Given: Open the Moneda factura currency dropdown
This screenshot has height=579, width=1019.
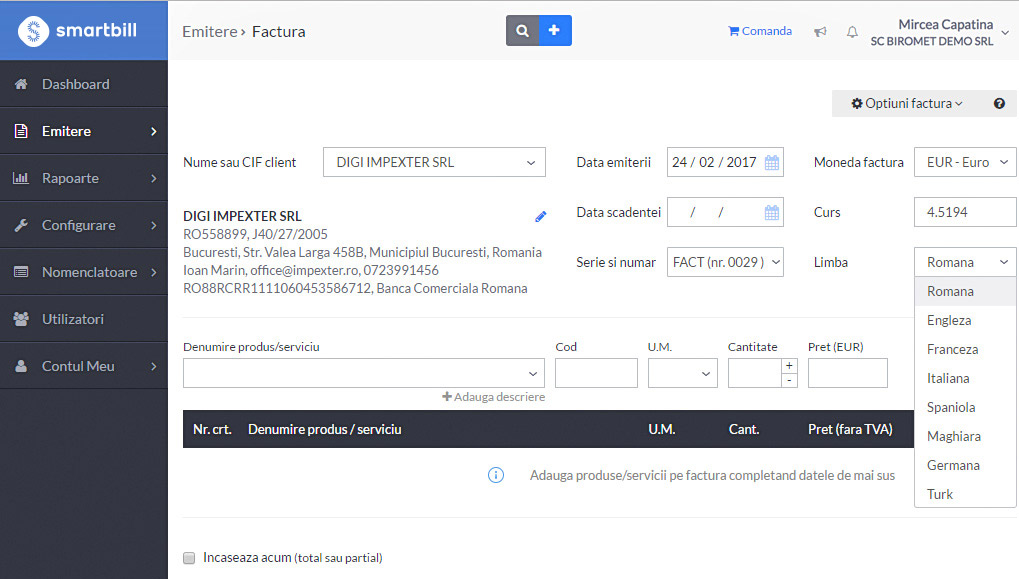Looking at the screenshot, I should point(963,161).
